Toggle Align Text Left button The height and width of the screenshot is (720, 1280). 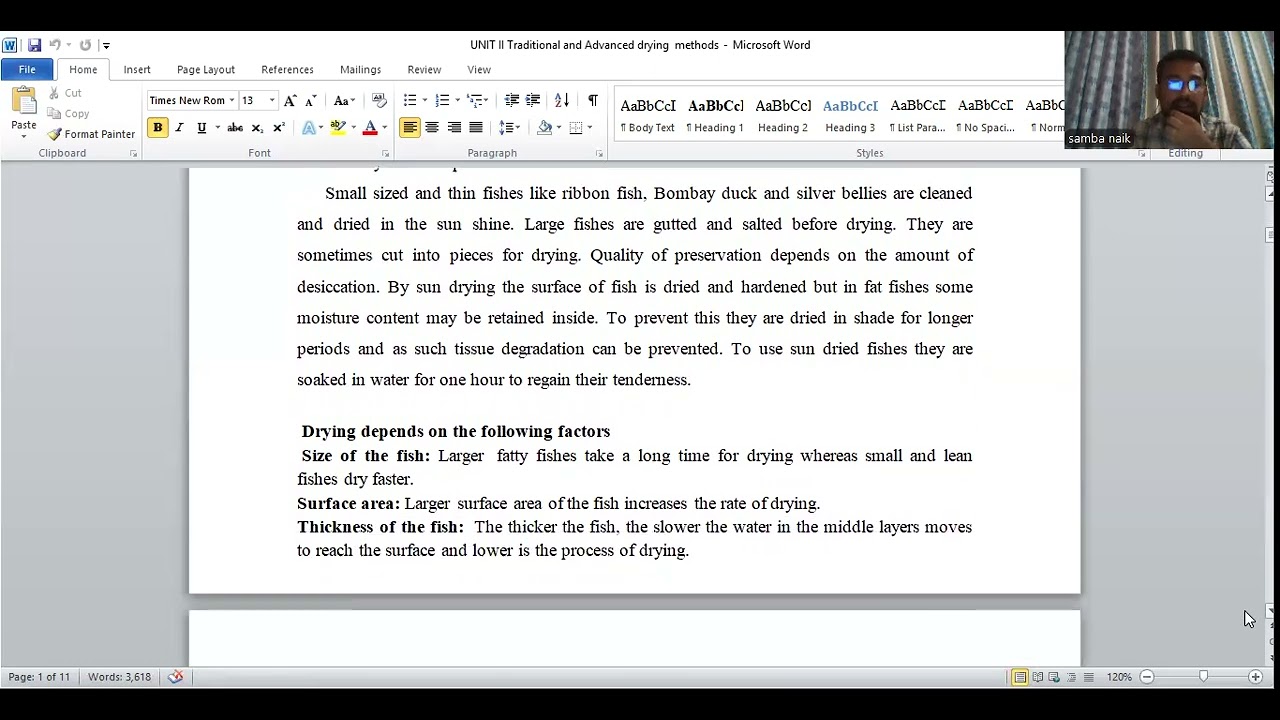(x=410, y=127)
